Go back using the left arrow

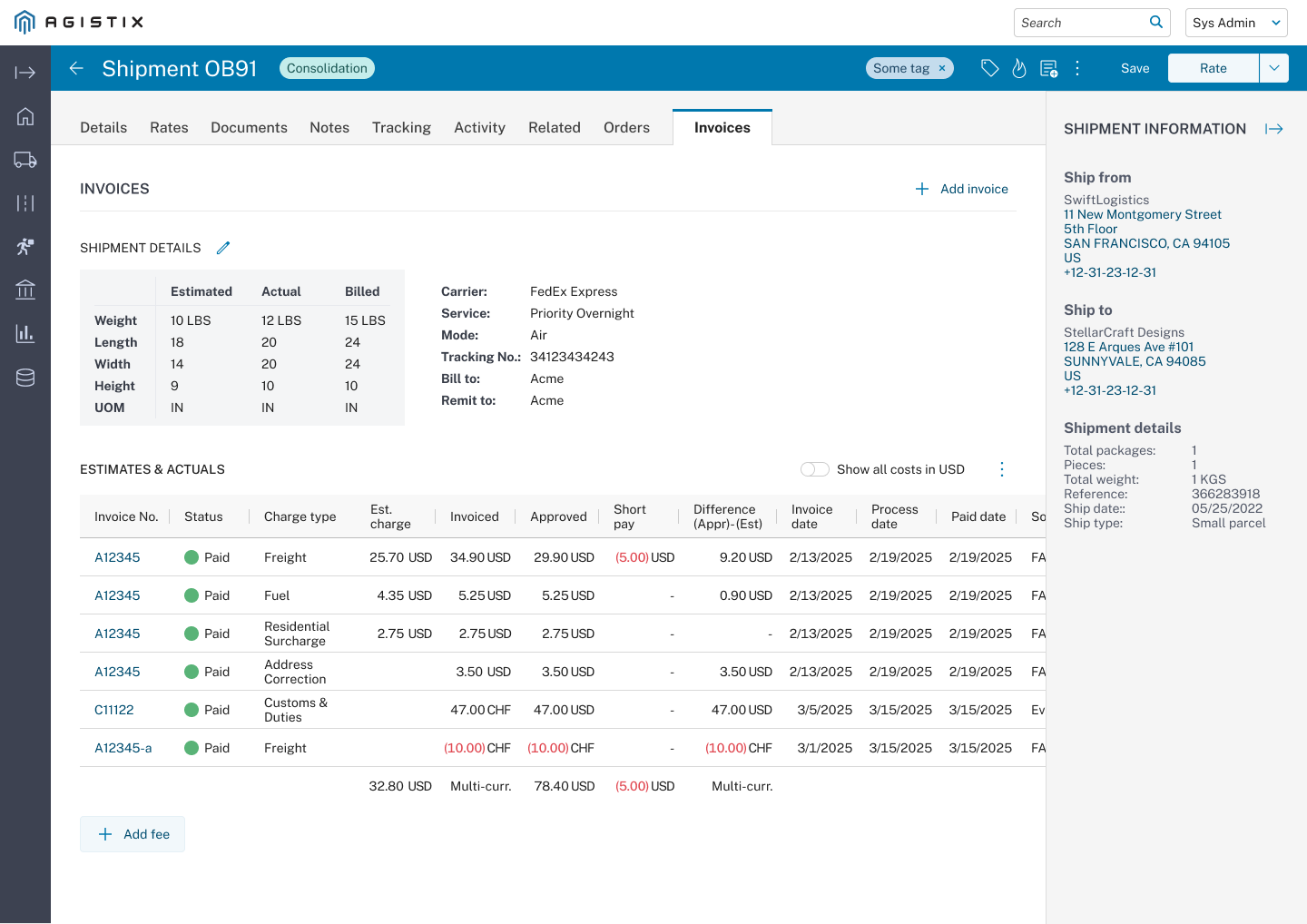[x=76, y=68]
